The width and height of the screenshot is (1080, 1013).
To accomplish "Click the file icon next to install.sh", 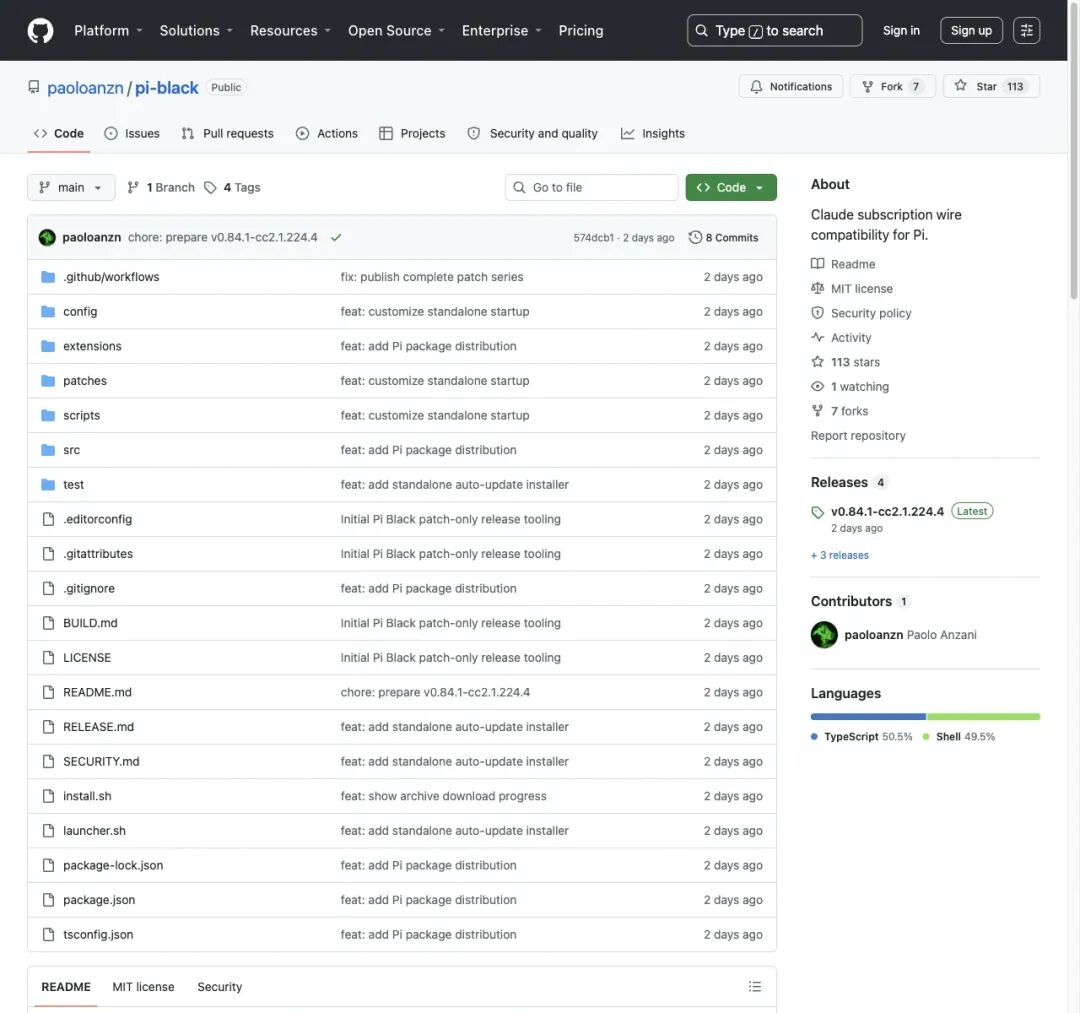I will click(x=48, y=796).
